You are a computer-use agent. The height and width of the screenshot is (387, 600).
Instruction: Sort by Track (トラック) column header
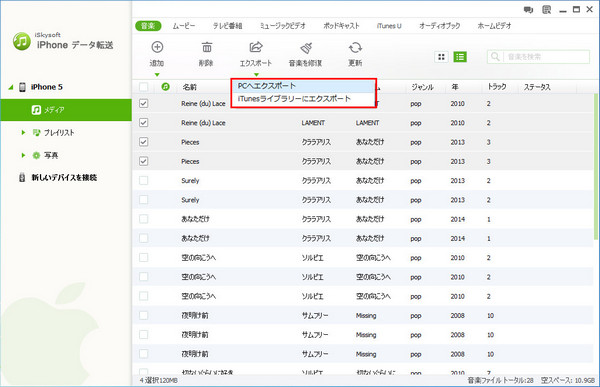(x=497, y=87)
